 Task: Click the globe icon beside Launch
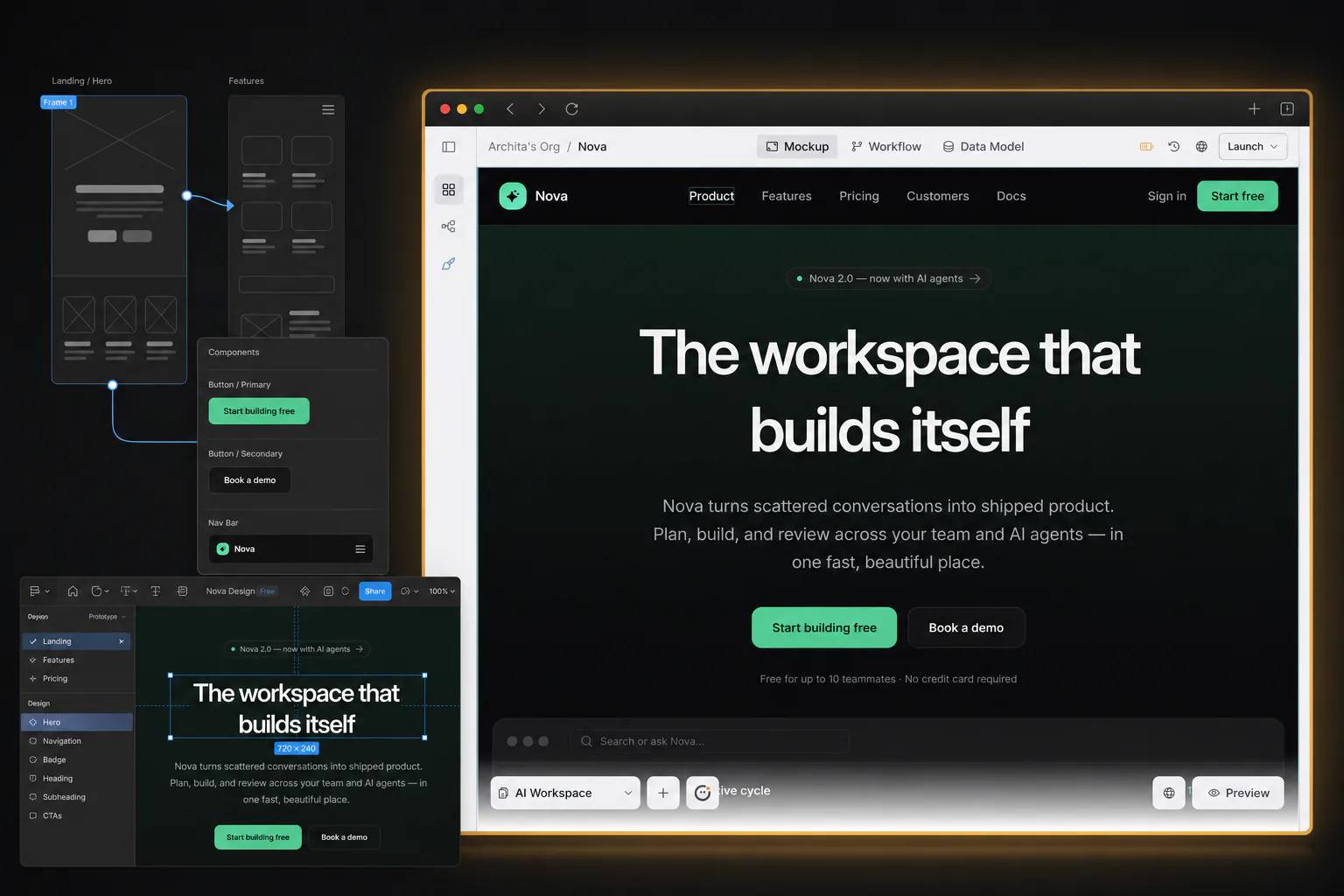pos(1201,146)
